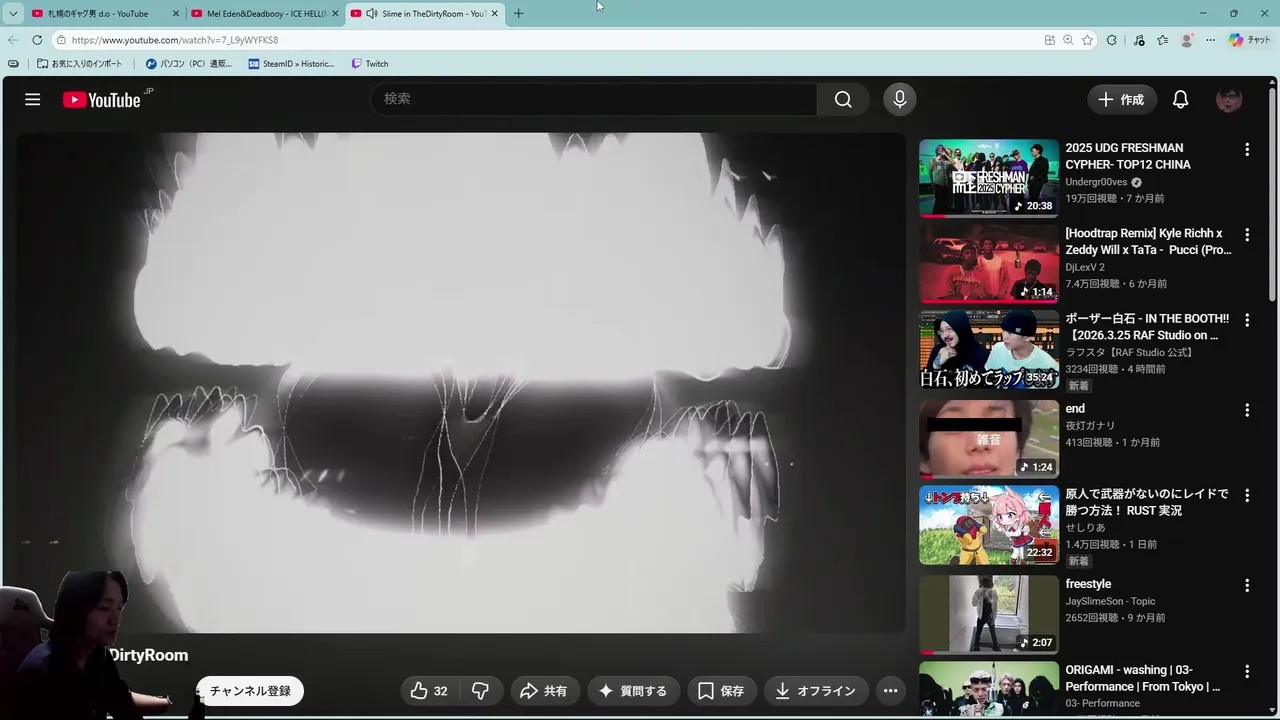1280x720 pixels.
Task: Open the 夜灯ガナリ channel name
Action: point(1090,425)
